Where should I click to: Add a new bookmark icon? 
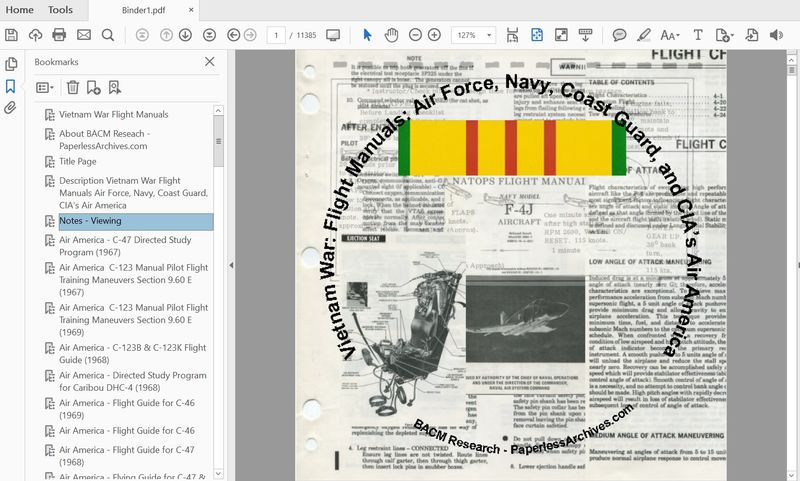pyautogui.click(x=93, y=88)
